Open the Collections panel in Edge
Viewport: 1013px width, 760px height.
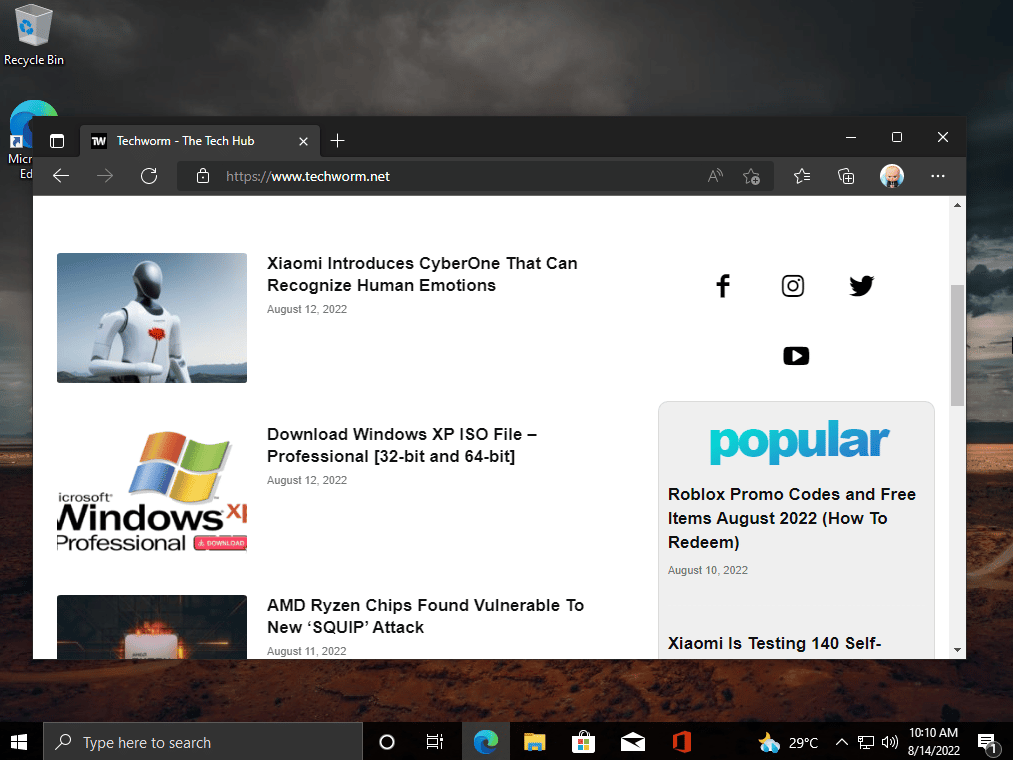pos(846,176)
